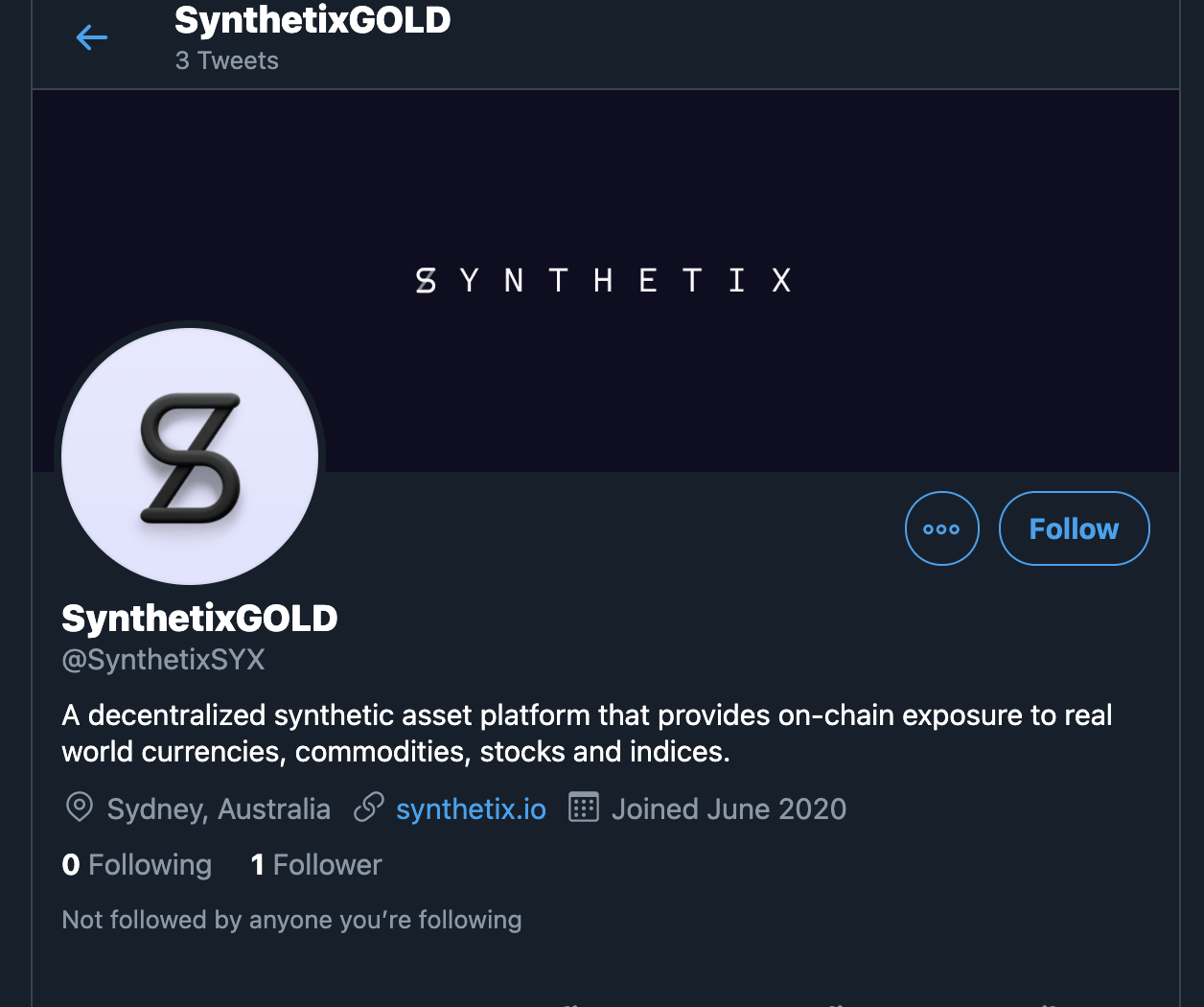The width and height of the screenshot is (1204, 1007).
Task: Click the Joined June 2020 text
Action: click(729, 809)
